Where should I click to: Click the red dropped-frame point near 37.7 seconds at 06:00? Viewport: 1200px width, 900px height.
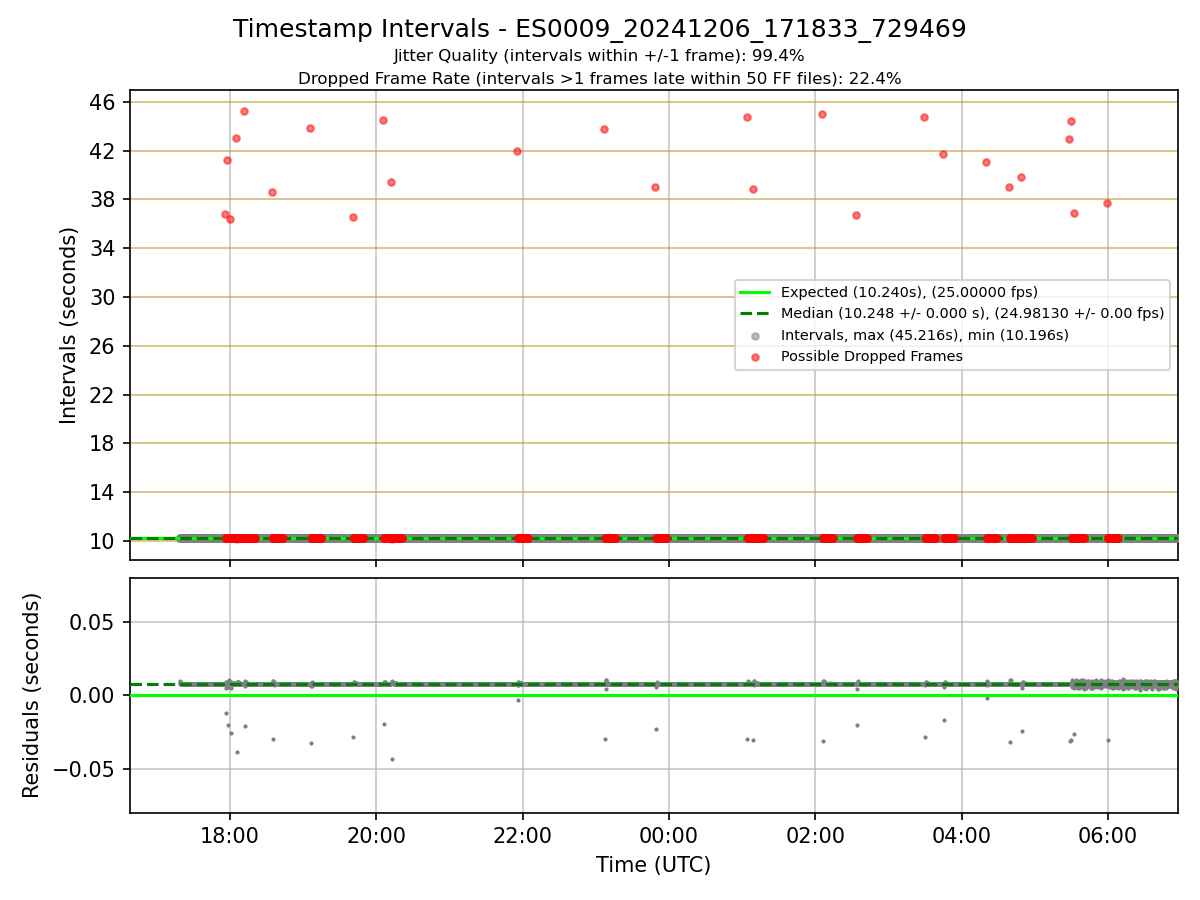tap(1107, 203)
